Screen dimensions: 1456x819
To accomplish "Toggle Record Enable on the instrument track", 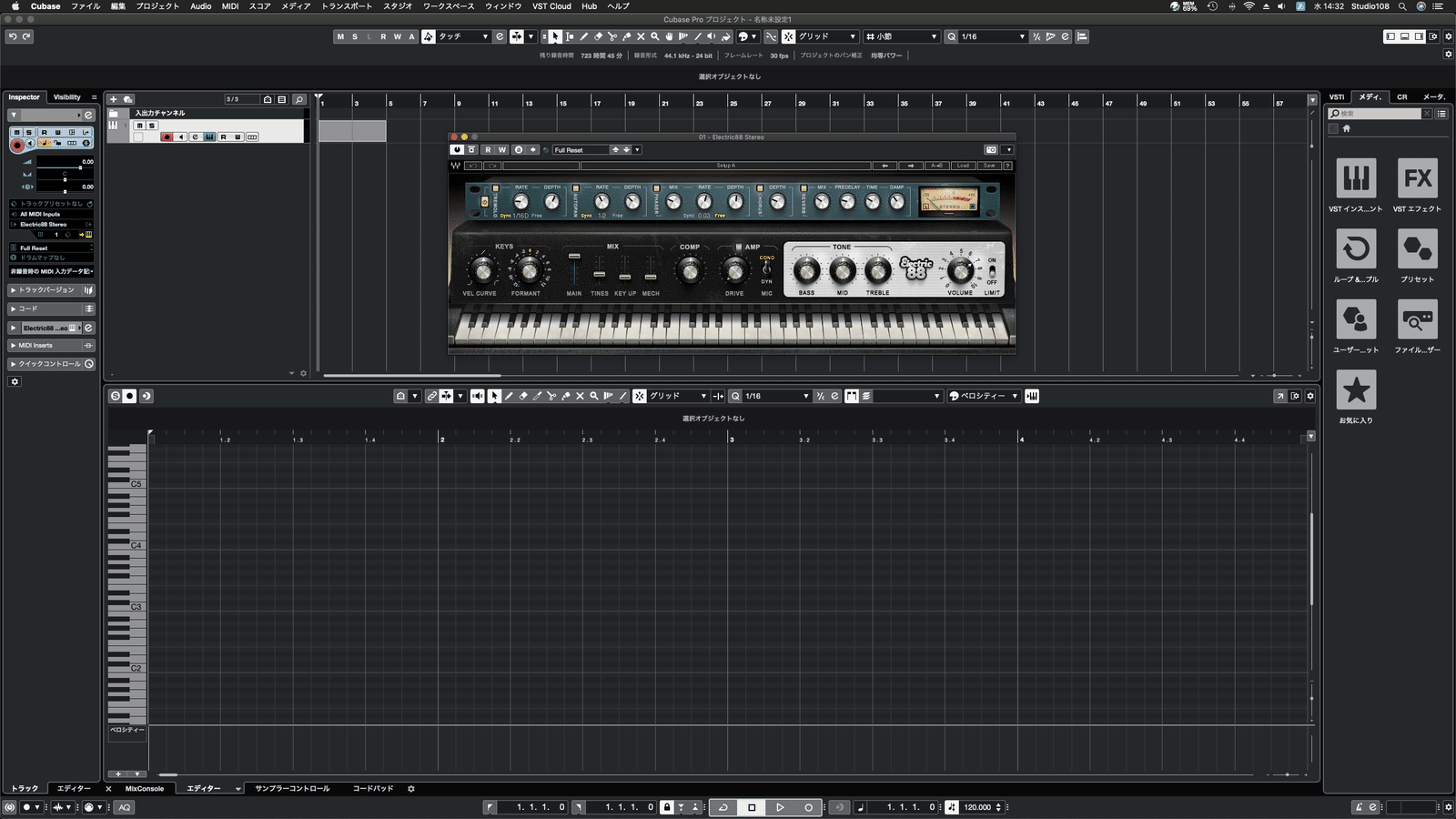I will pos(167,136).
